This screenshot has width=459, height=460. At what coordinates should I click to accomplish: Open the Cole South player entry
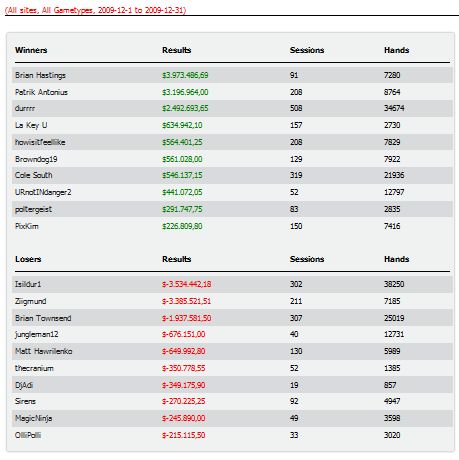(34, 175)
